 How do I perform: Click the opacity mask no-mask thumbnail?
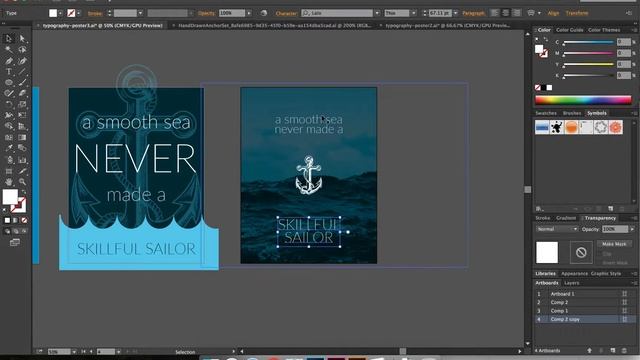[581, 253]
